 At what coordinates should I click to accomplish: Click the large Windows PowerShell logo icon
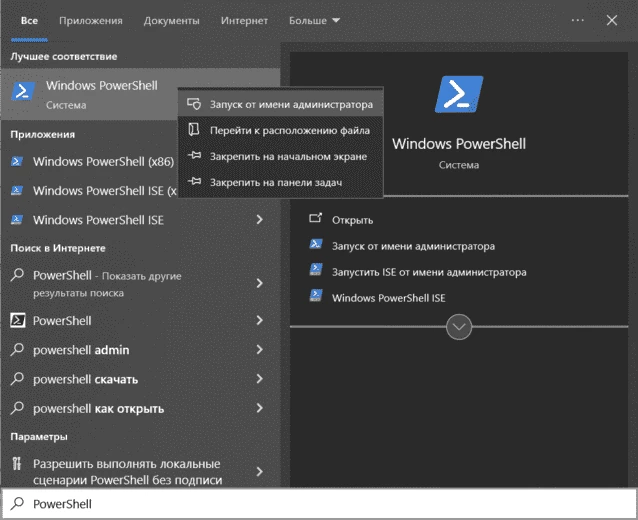coord(459,94)
